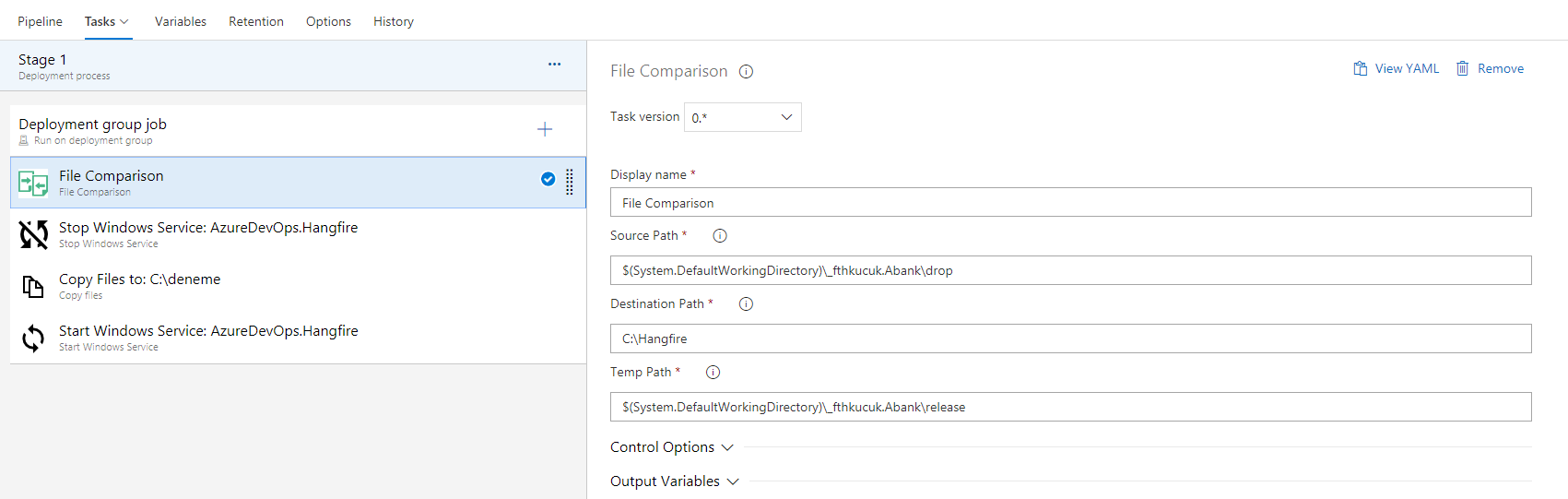Show Temp Path info tooltip
Screen dimensions: 1568x499
pyautogui.click(x=713, y=373)
